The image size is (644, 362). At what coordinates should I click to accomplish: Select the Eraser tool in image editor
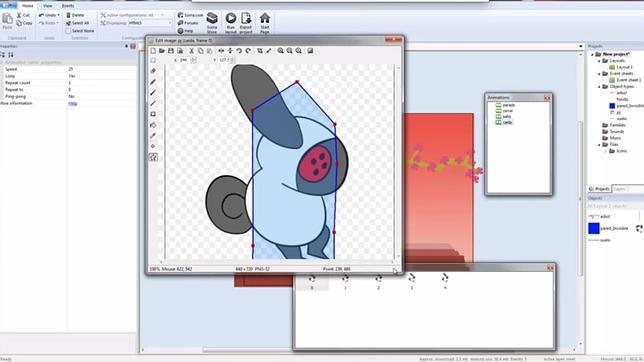coord(153,71)
